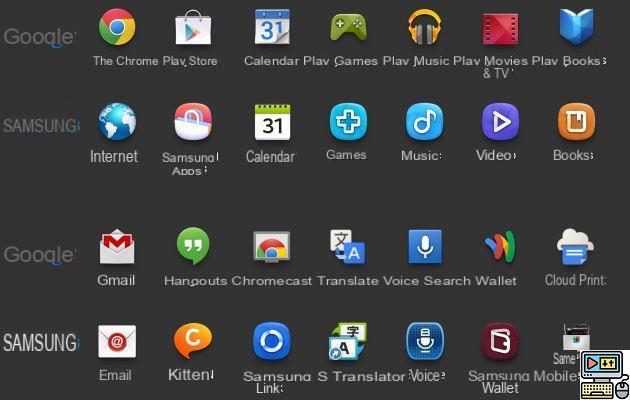This screenshot has height=400, width=630.
Task: Click the 'Play Movies & TV' label
Action: pyautogui.click(x=491, y=67)
